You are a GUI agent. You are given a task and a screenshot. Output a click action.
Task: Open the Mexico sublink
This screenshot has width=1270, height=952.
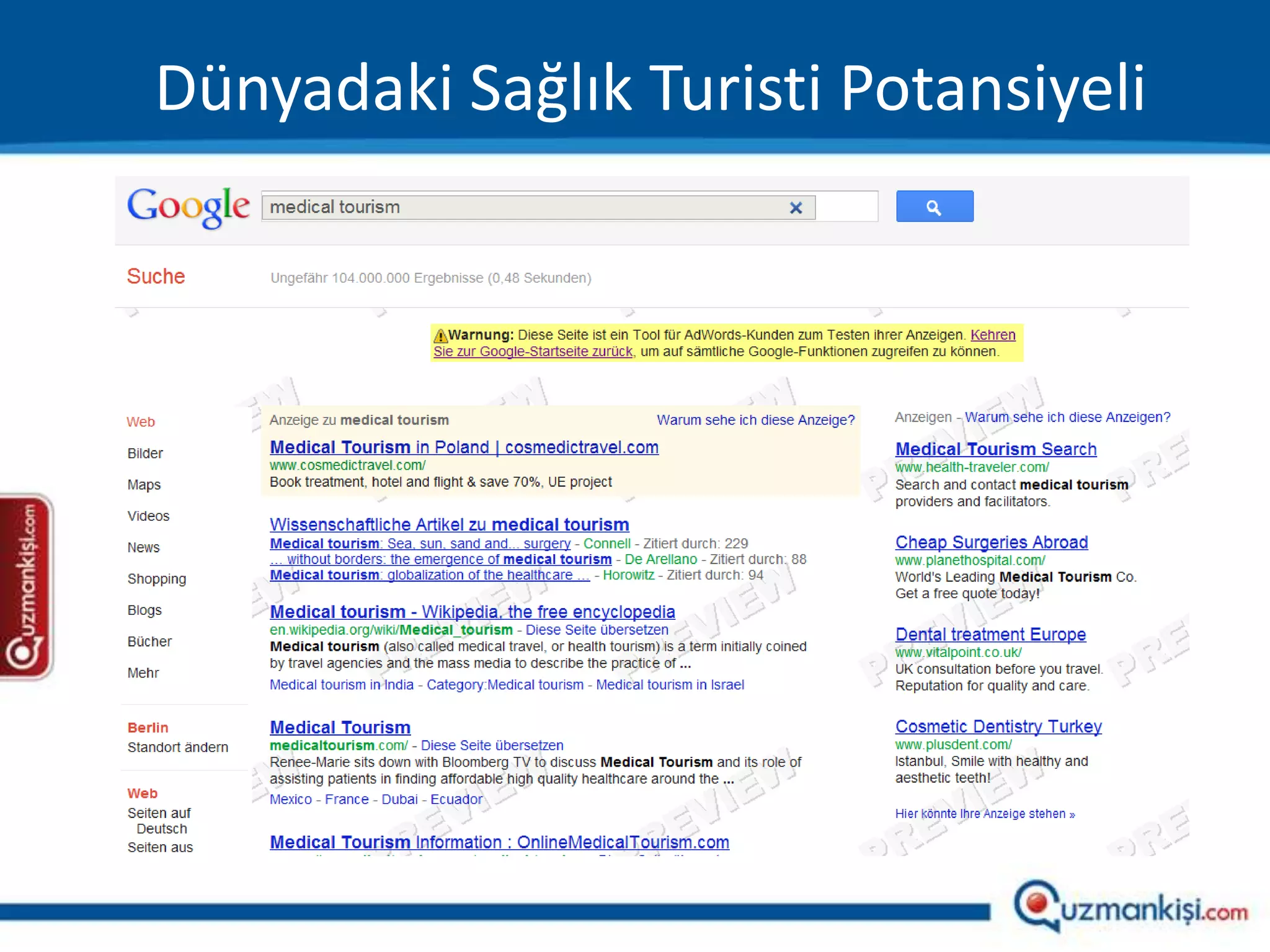291,800
